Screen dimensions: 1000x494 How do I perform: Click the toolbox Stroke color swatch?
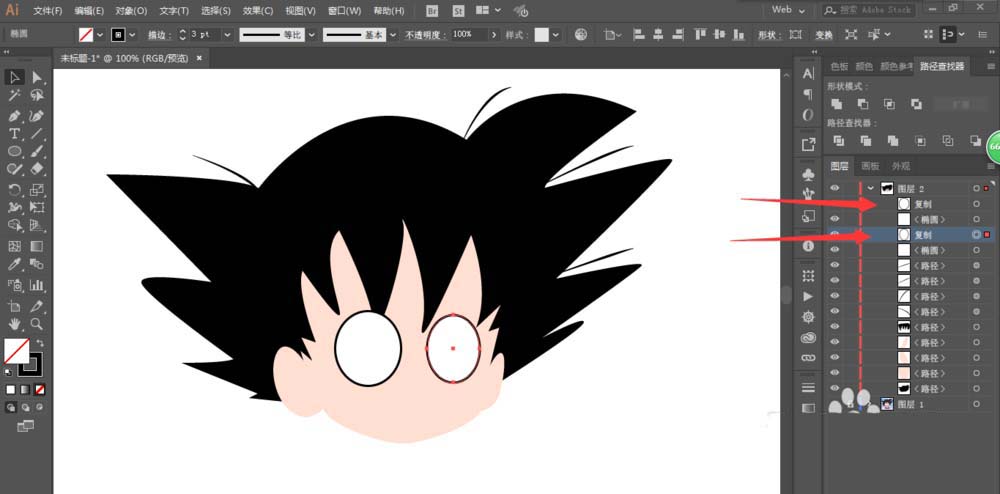coord(30,364)
